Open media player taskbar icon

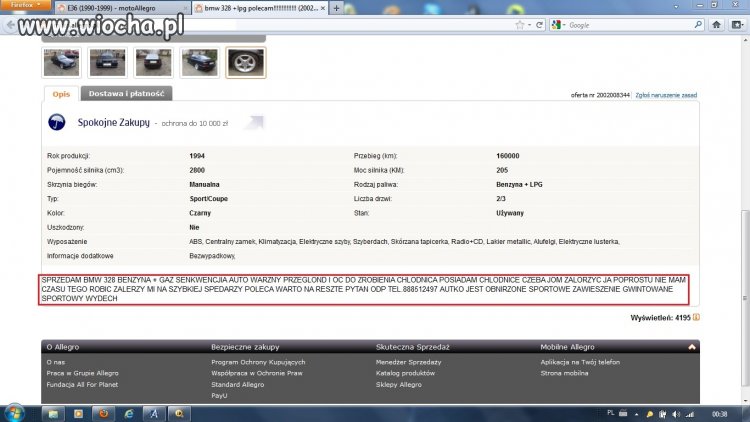[78, 413]
